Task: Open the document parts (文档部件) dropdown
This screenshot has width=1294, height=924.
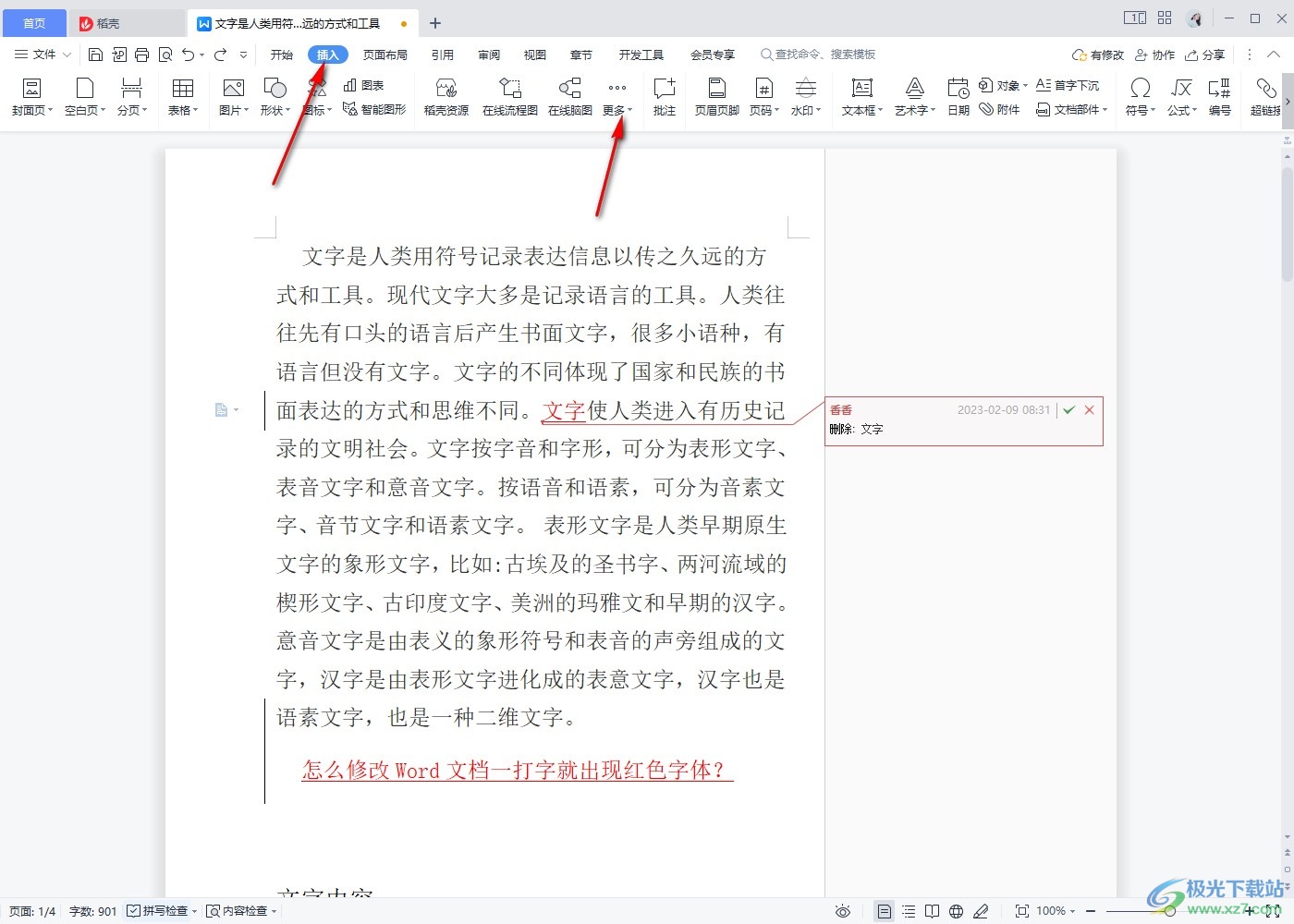Action: point(1071,109)
